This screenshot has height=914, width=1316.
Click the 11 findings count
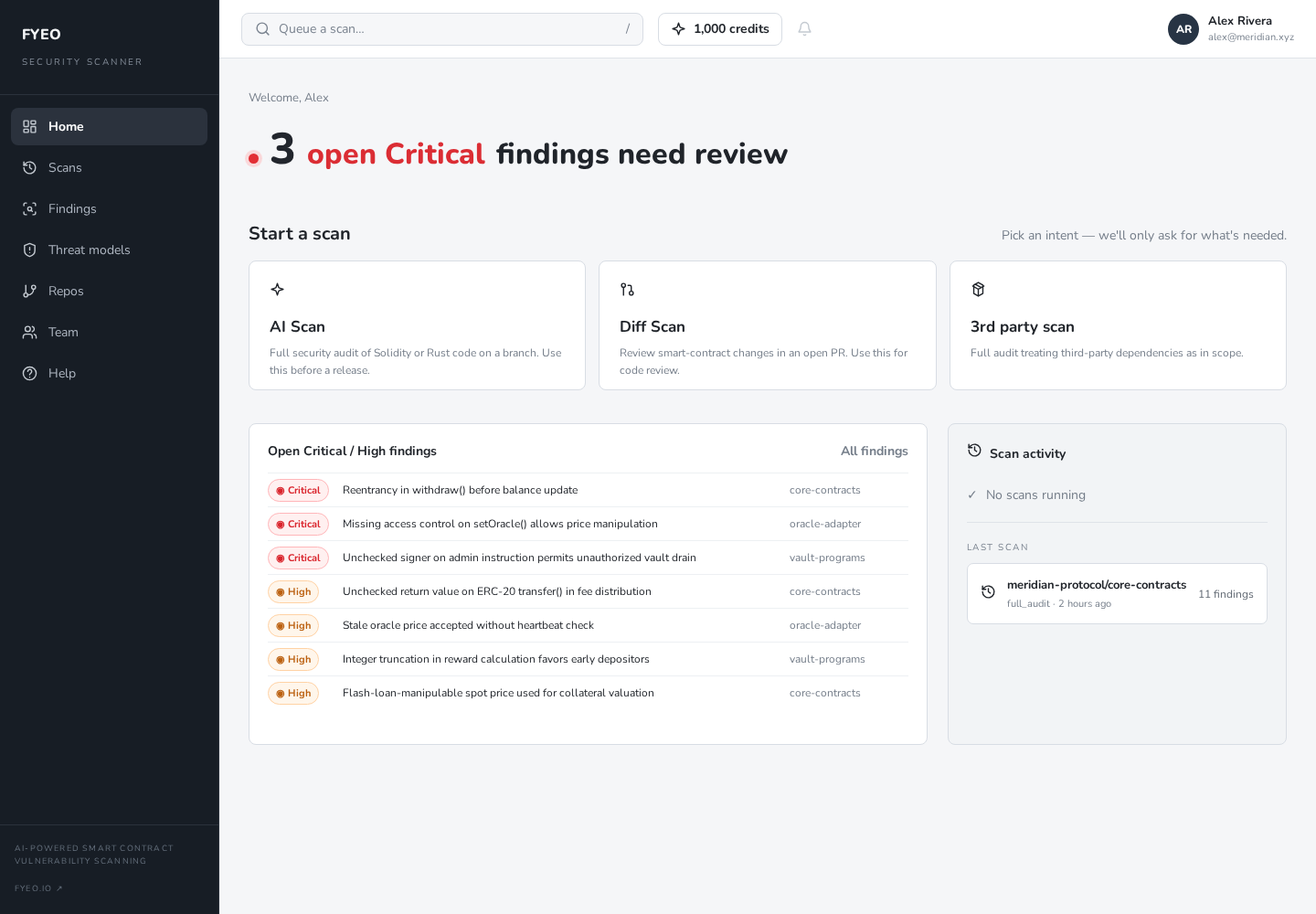click(1226, 594)
